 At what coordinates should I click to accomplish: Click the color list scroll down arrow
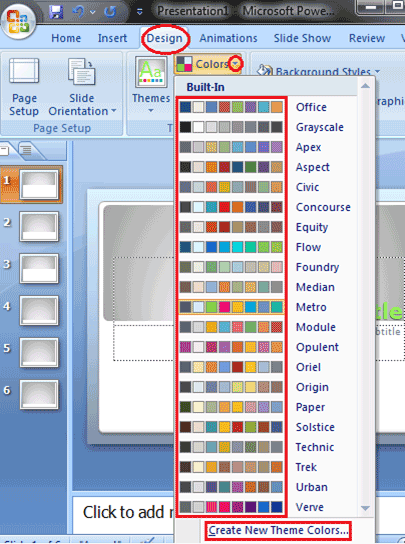tap(365, 508)
